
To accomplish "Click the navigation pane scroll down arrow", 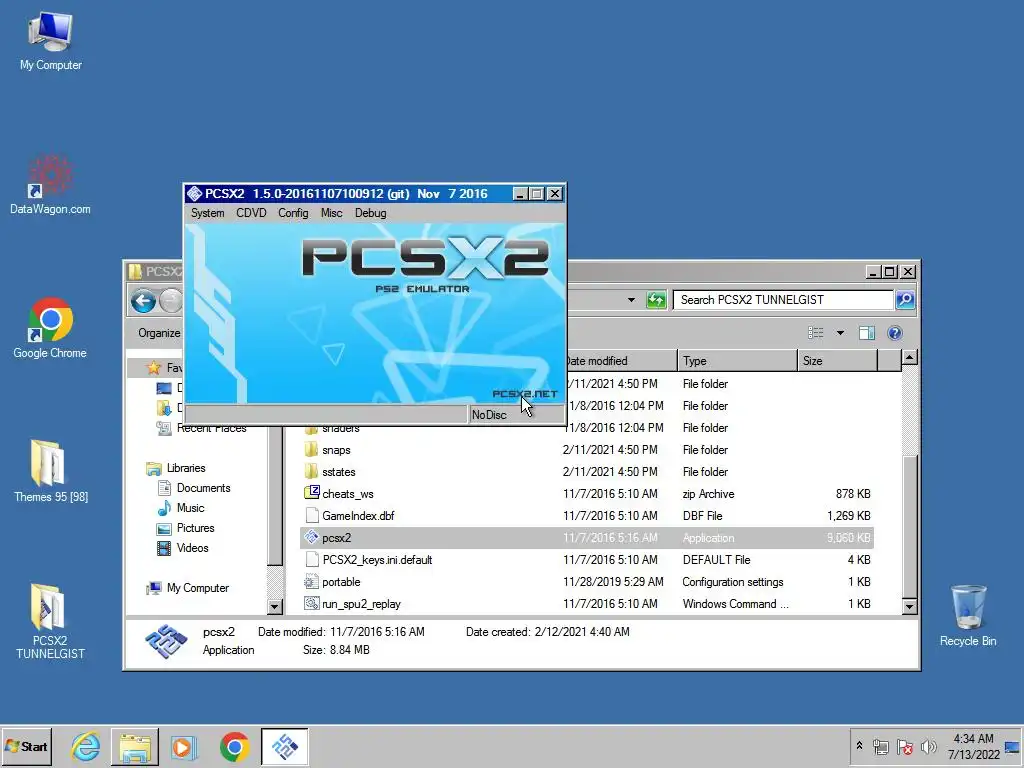I will [274, 607].
